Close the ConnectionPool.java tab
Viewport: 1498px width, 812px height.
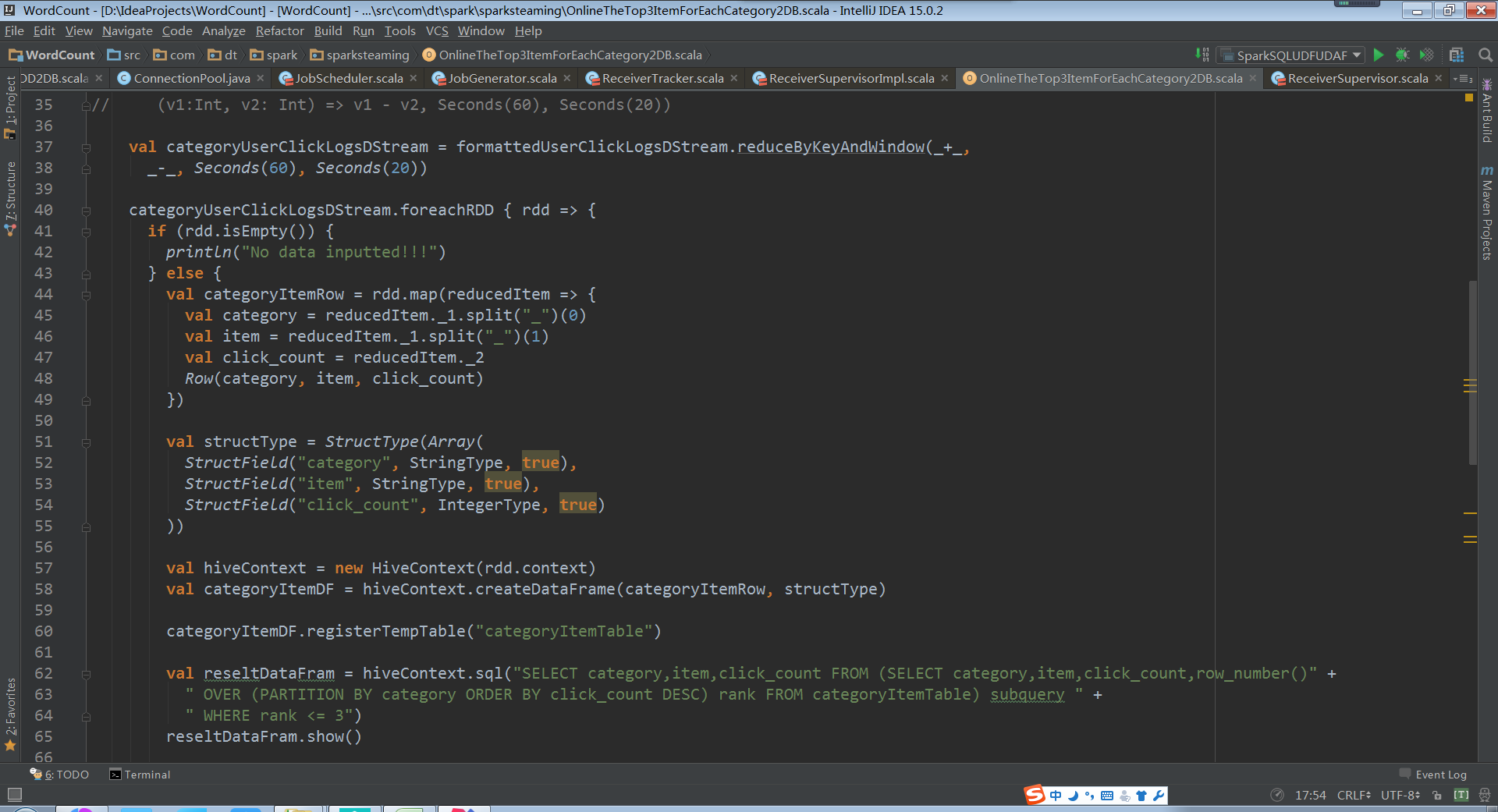click(x=261, y=78)
